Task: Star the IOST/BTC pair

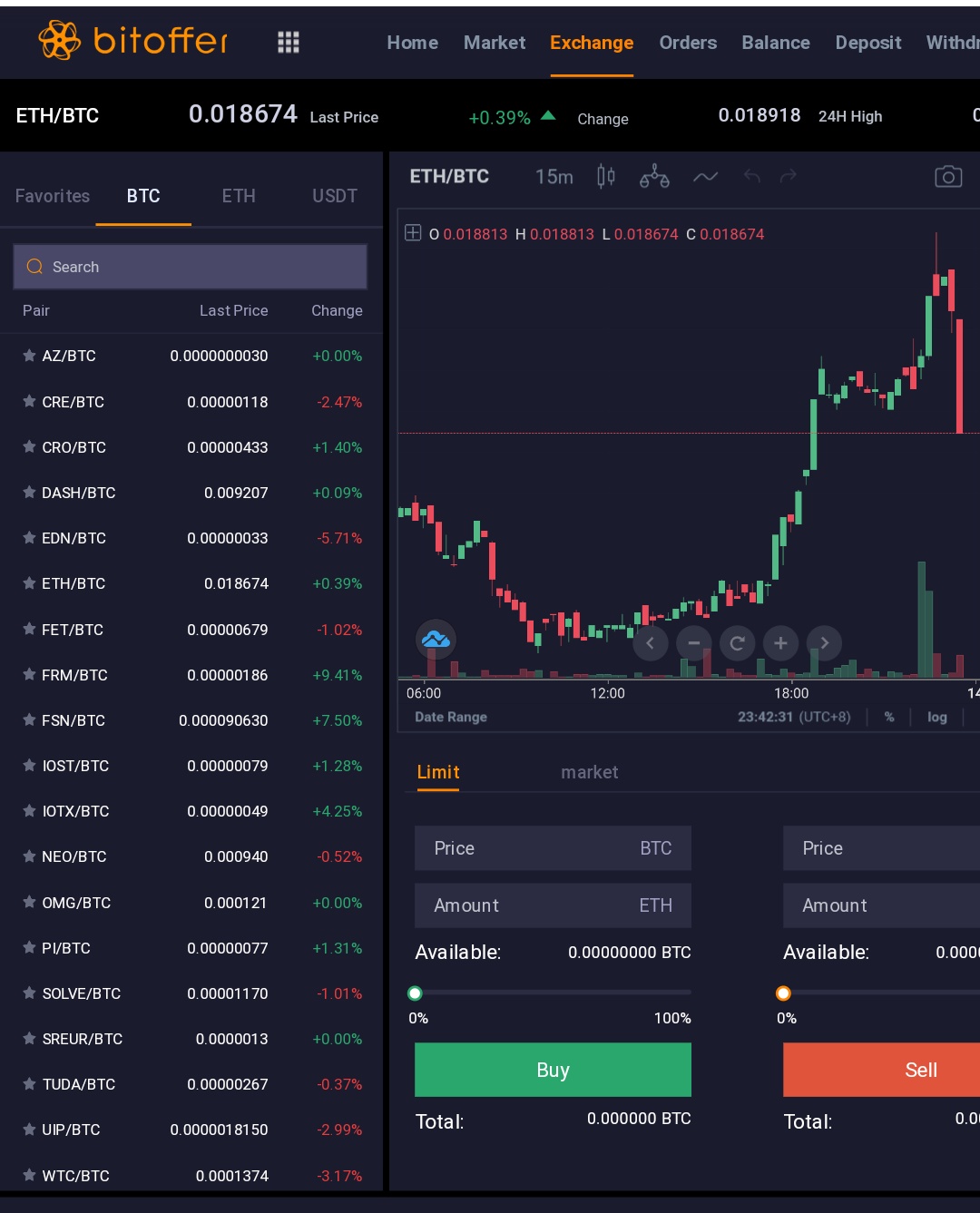Action: [x=29, y=765]
